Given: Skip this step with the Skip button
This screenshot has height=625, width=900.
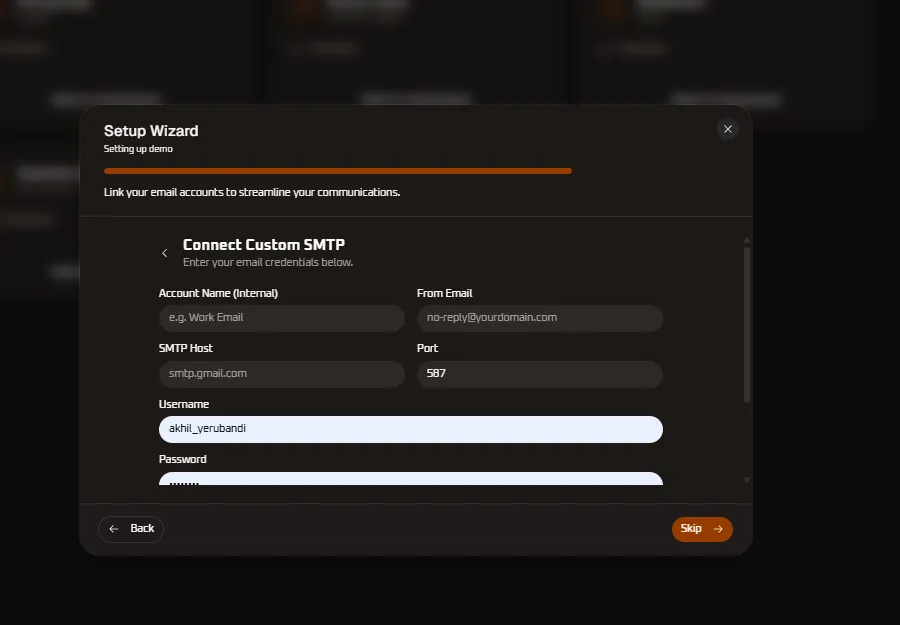Looking at the screenshot, I should pyautogui.click(x=702, y=529).
